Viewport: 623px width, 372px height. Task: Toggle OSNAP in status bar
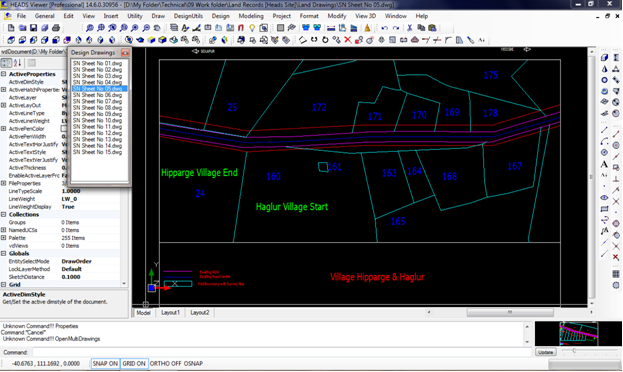tap(193, 363)
